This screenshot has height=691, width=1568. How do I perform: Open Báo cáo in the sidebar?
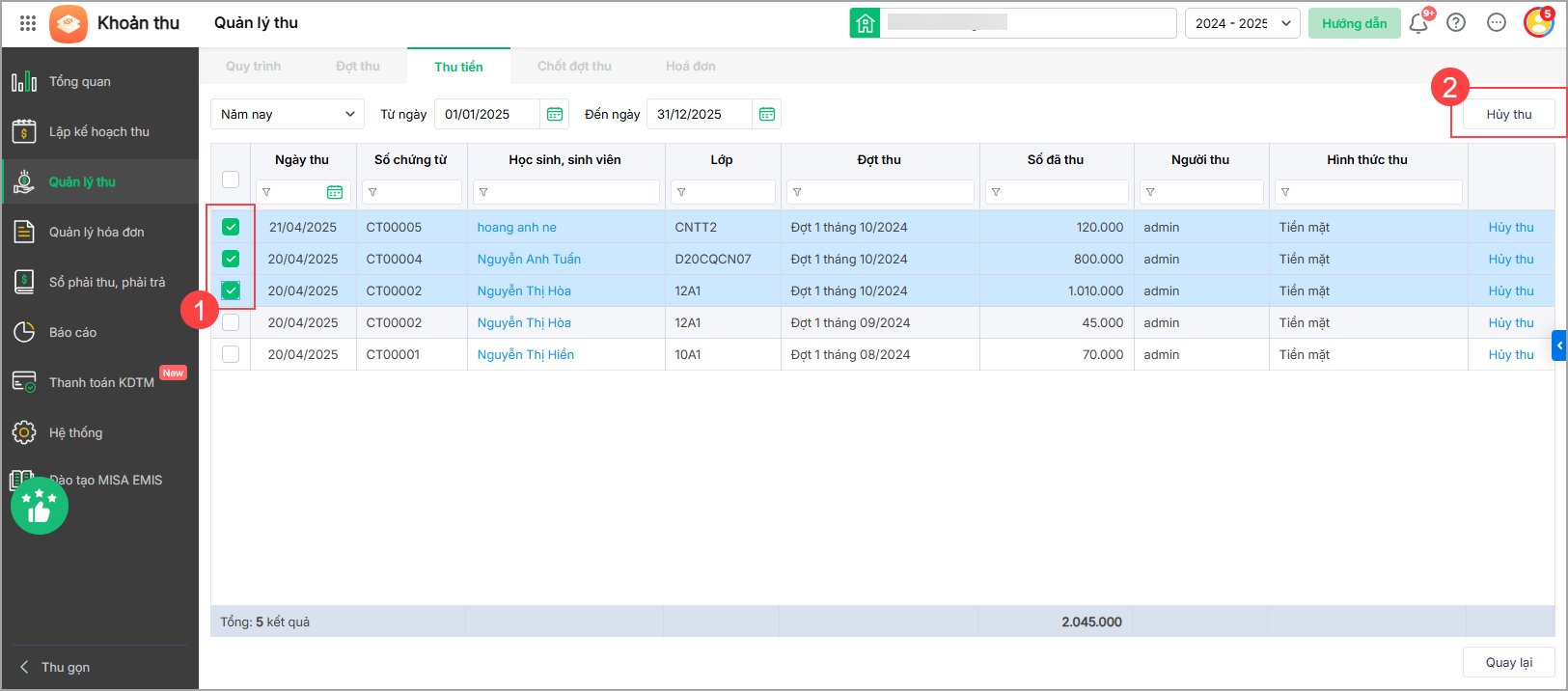[72, 332]
